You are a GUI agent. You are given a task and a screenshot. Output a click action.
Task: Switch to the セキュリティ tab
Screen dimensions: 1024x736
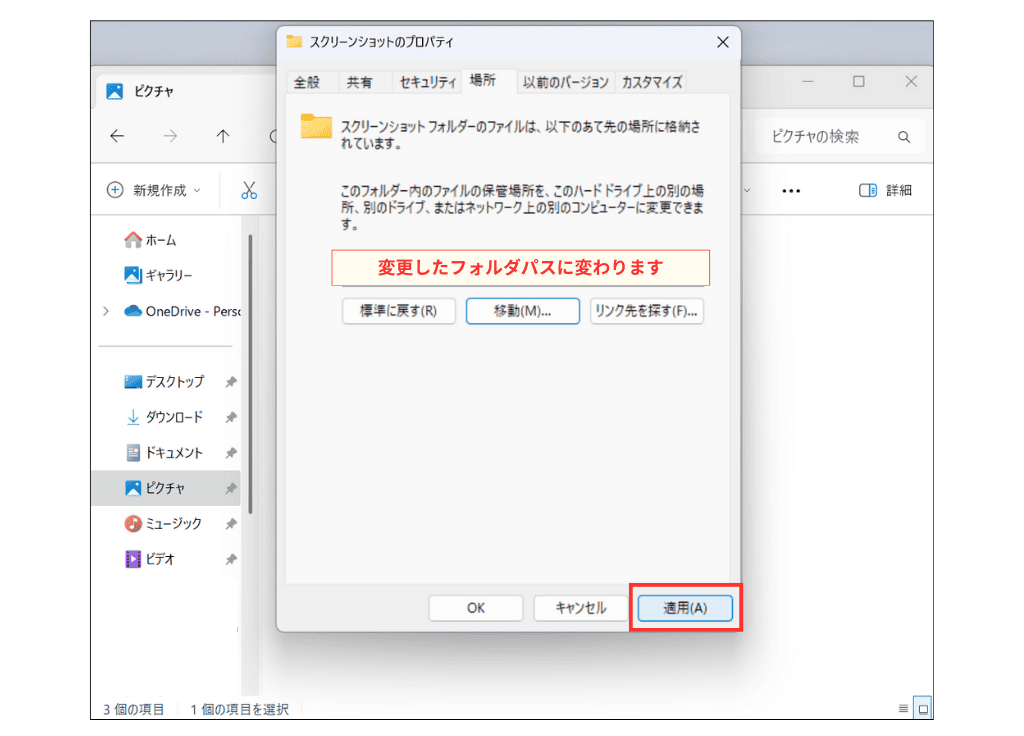[426, 82]
